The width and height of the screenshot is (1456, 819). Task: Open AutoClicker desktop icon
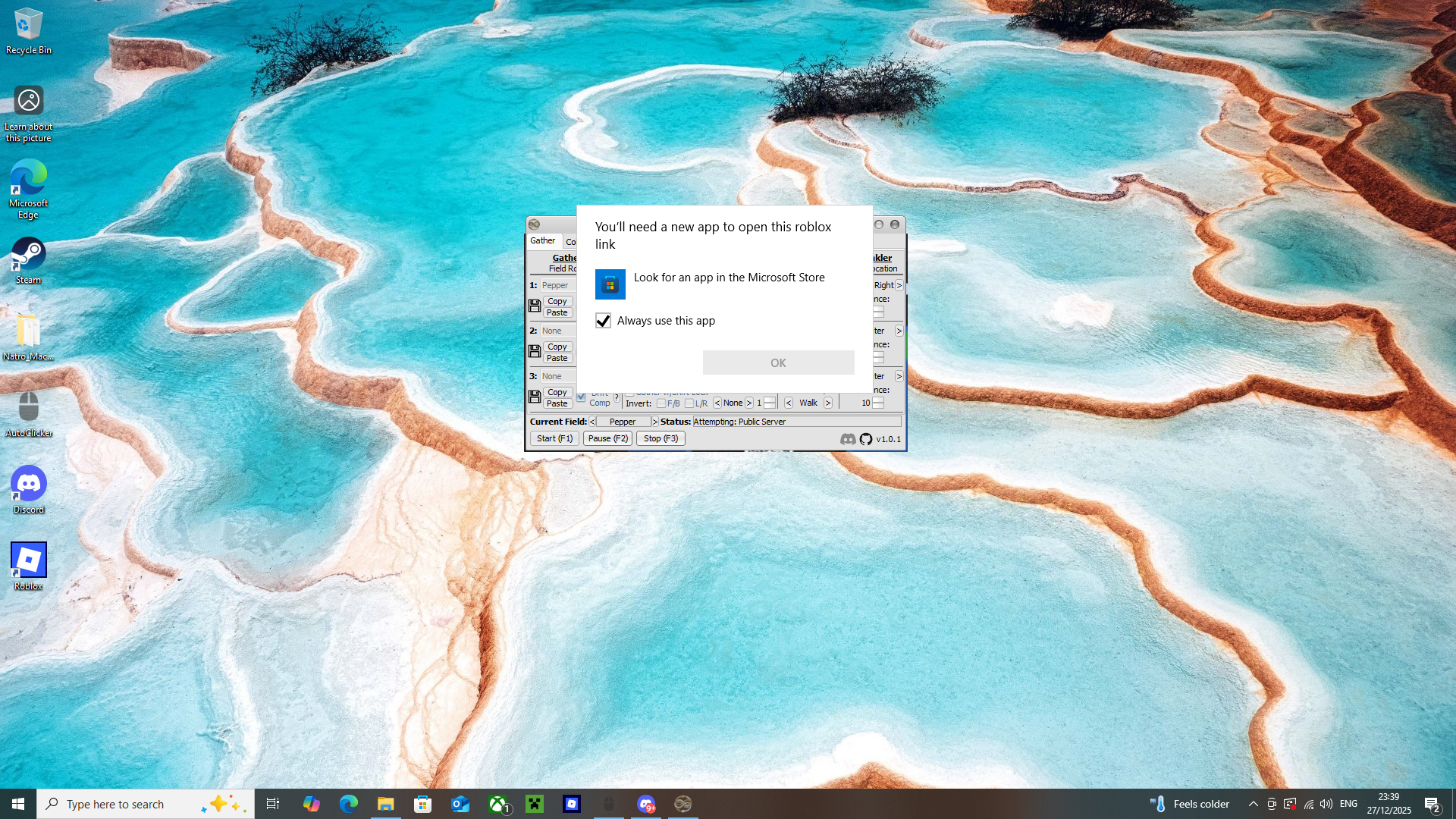pos(28,407)
